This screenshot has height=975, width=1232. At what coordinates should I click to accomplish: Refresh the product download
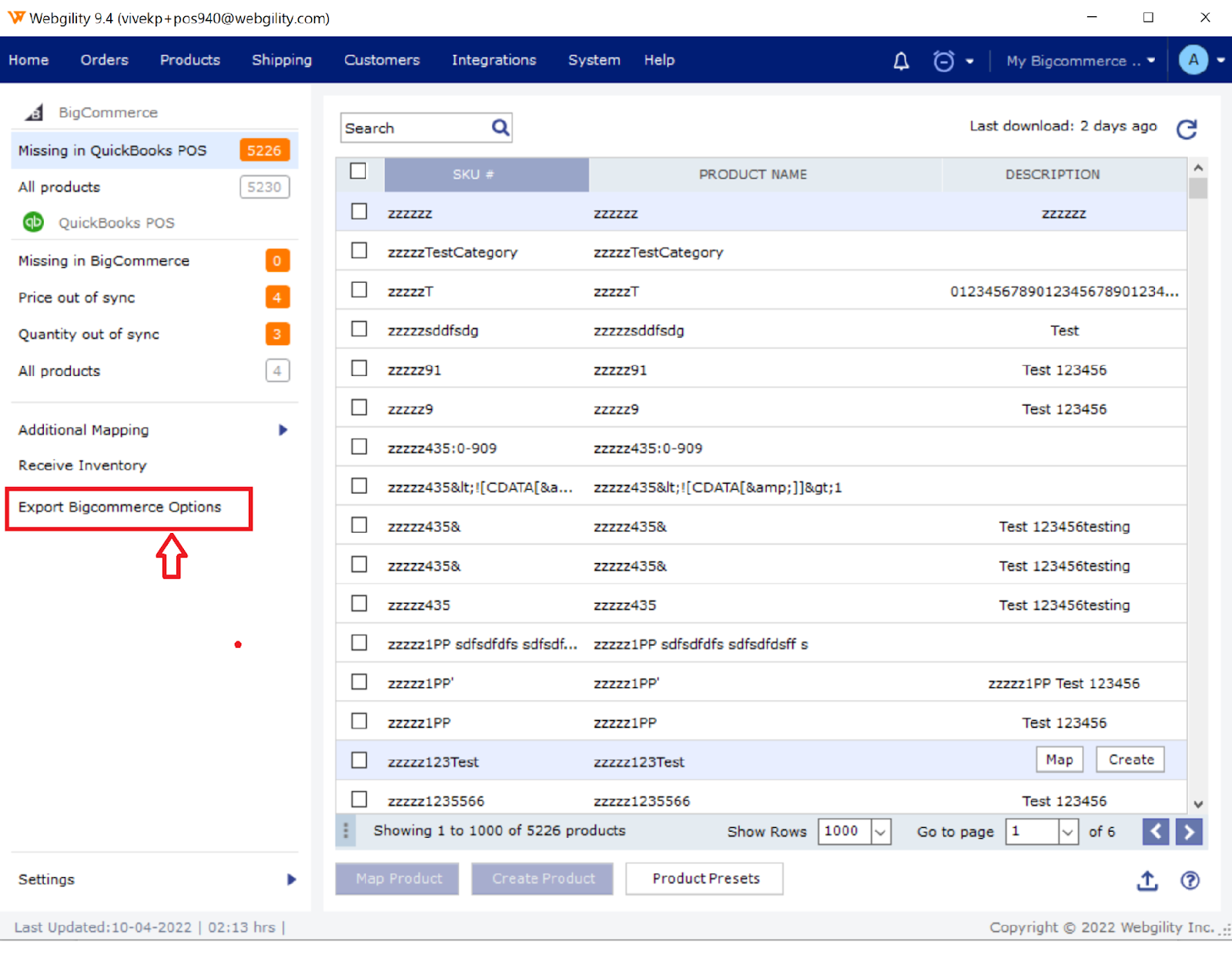coord(1187,129)
